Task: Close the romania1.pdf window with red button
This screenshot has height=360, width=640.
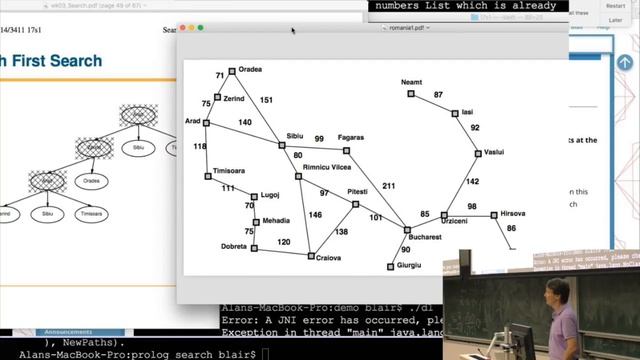Action: (183, 28)
